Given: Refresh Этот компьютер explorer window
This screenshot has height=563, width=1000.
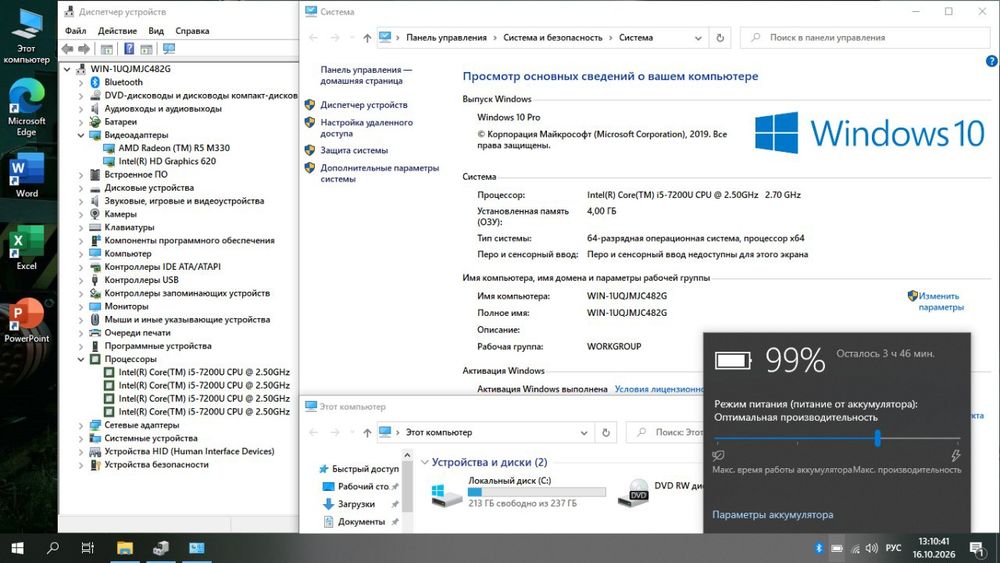Looking at the screenshot, I should pos(606,432).
